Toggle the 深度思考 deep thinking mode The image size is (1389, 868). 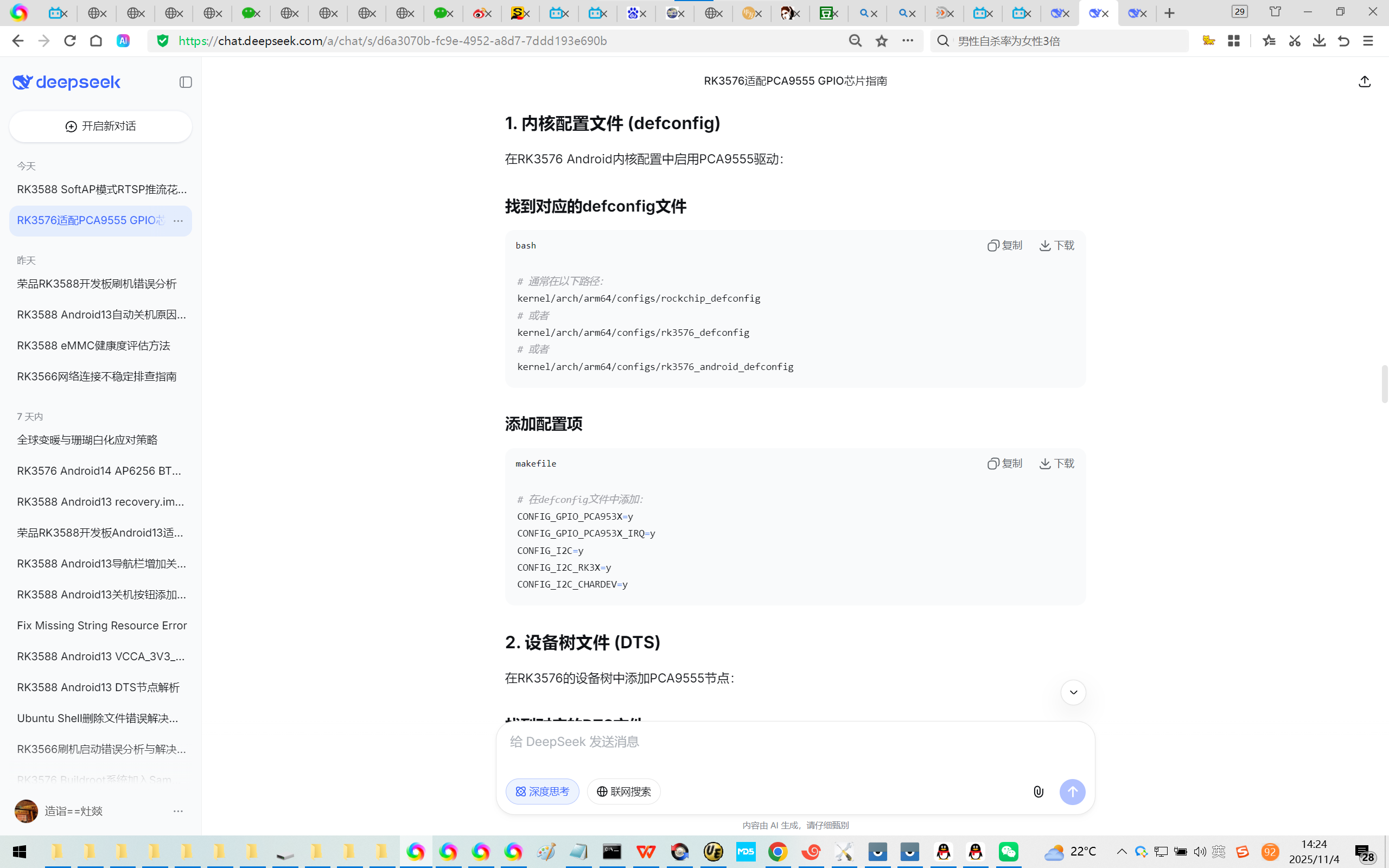[542, 792]
